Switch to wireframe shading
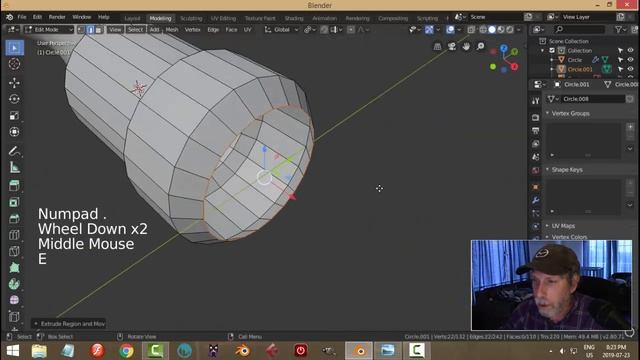The width and height of the screenshot is (640, 360). point(483,30)
